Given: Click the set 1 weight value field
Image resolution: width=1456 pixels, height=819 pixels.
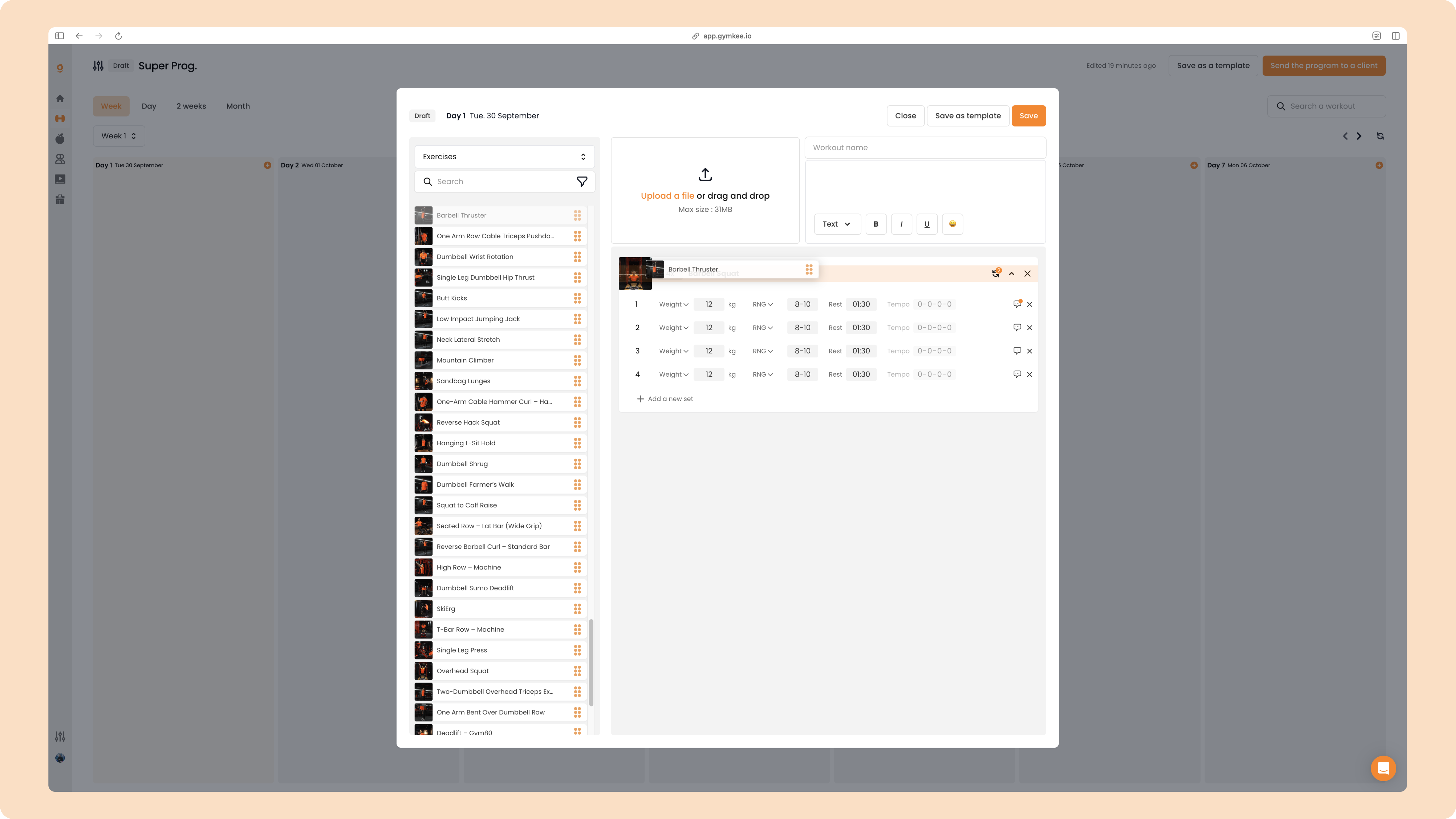Looking at the screenshot, I should point(709,304).
